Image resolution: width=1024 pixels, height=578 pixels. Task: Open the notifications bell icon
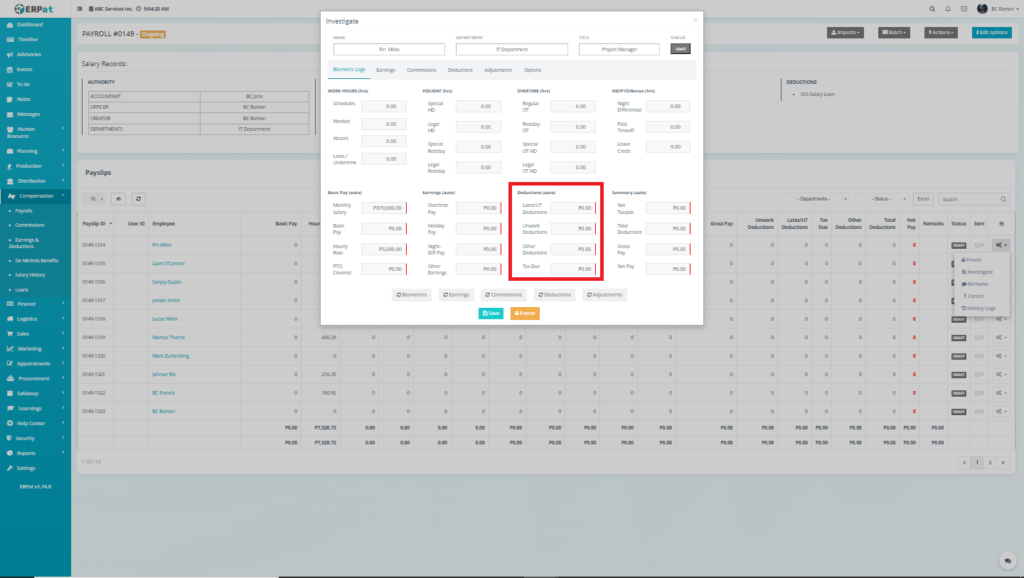tap(948, 8)
